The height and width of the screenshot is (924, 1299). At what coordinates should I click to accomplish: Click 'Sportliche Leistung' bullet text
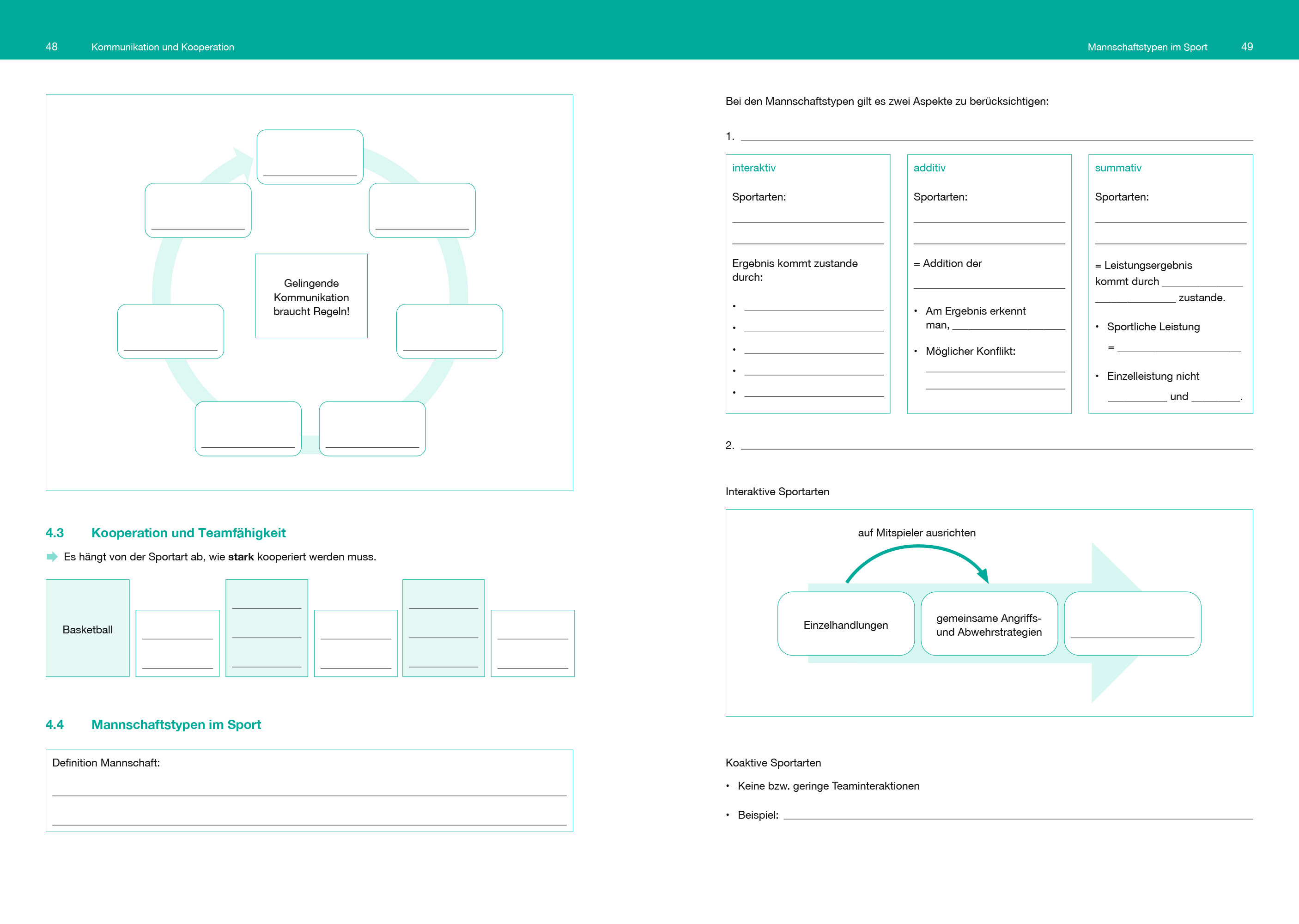(1153, 327)
